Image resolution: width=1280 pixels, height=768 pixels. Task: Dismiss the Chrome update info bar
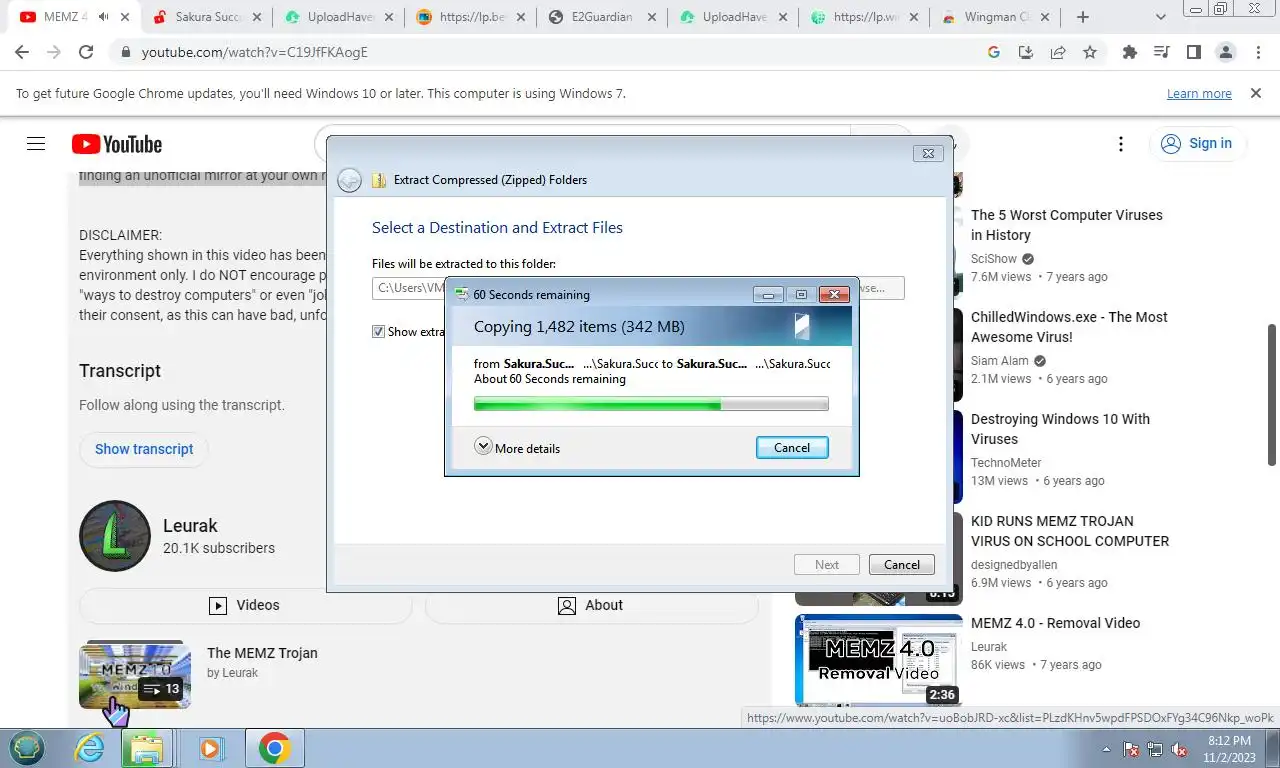[x=1256, y=93]
